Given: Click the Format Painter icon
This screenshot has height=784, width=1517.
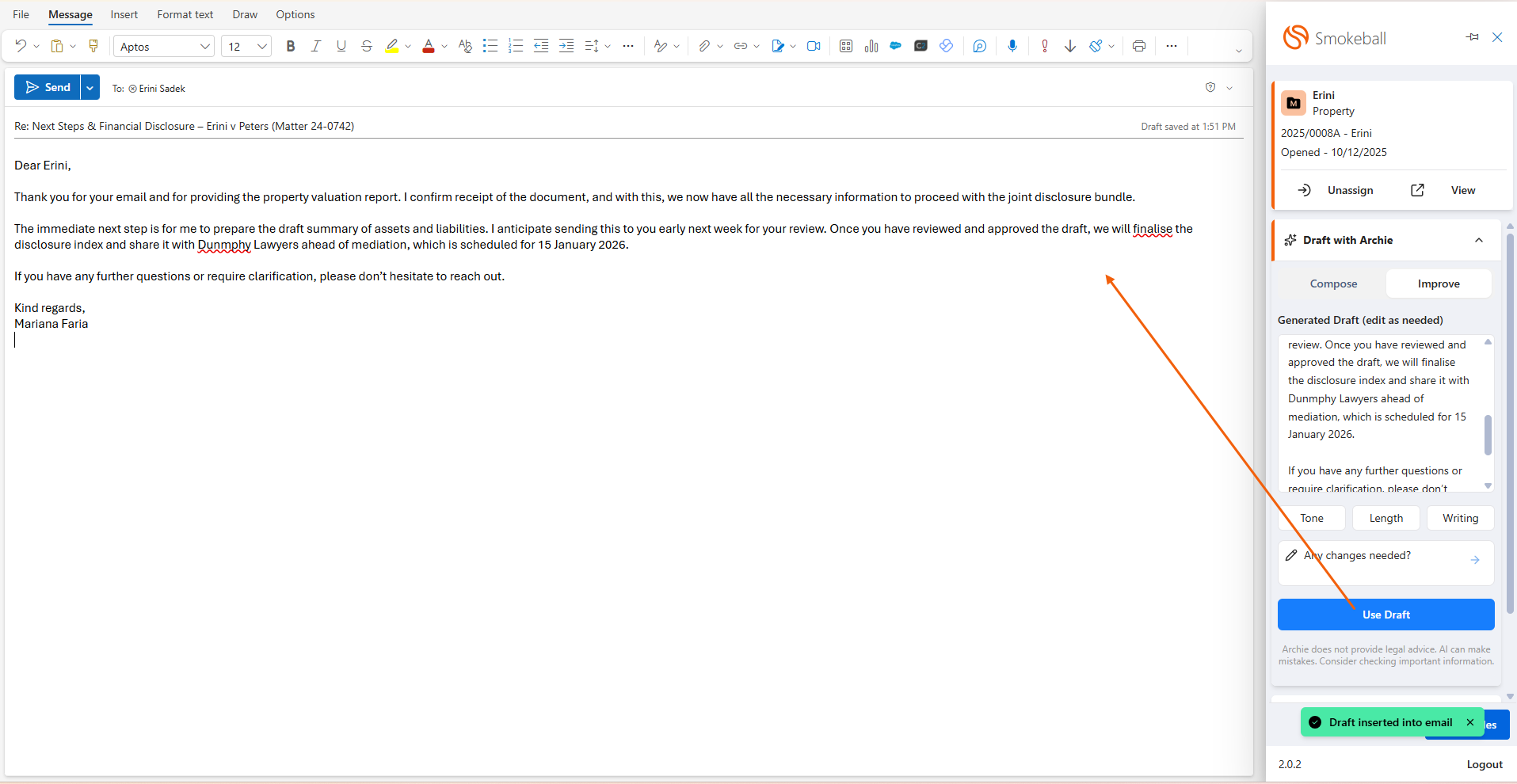Looking at the screenshot, I should 93,46.
